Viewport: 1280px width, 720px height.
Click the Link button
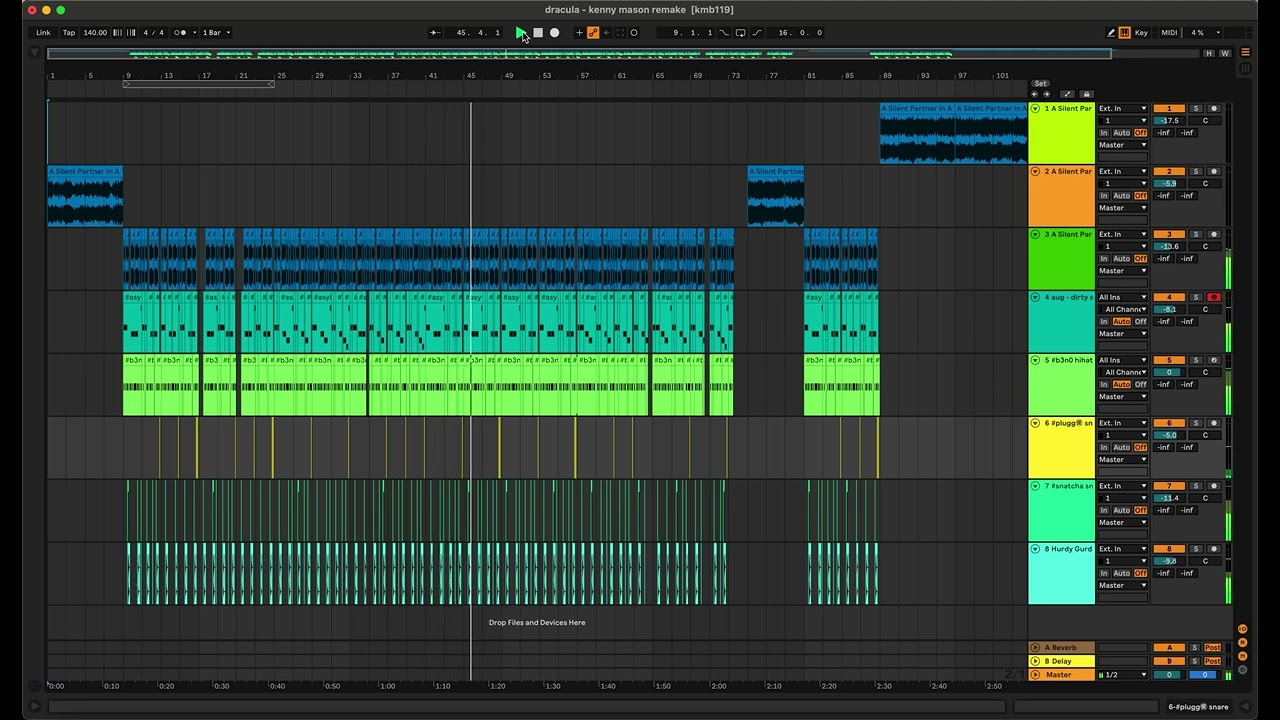pyautogui.click(x=43, y=33)
